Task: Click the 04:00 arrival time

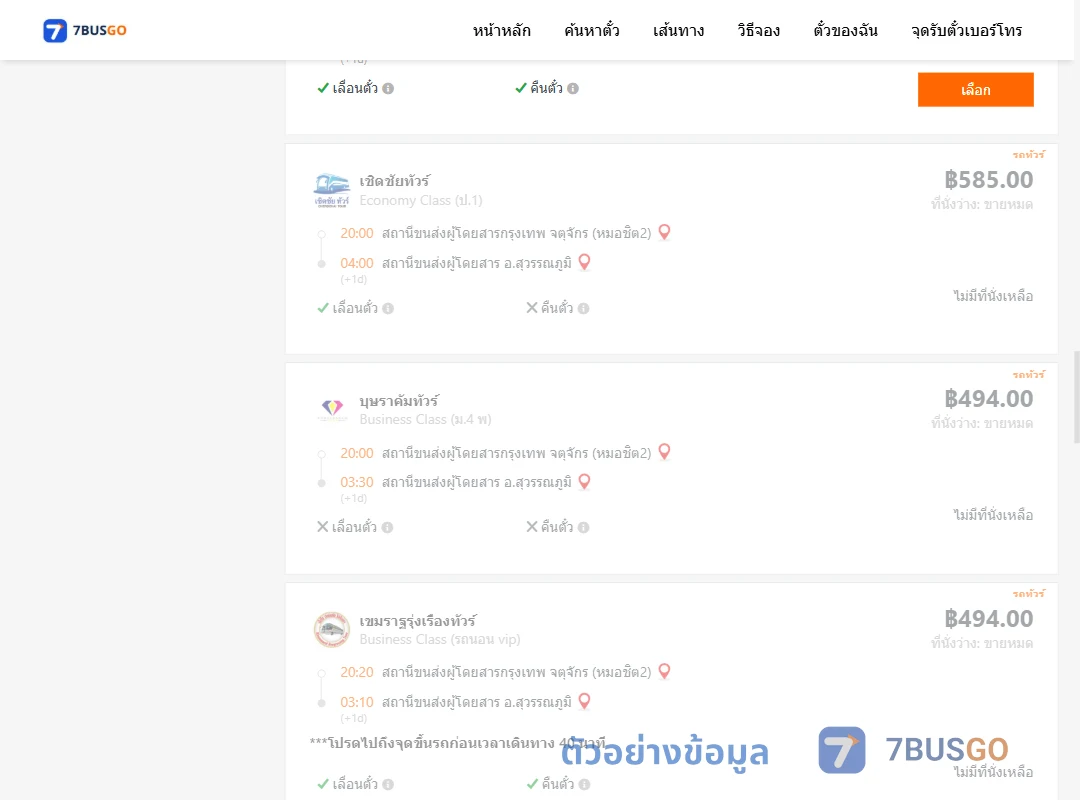Action: tap(357, 263)
